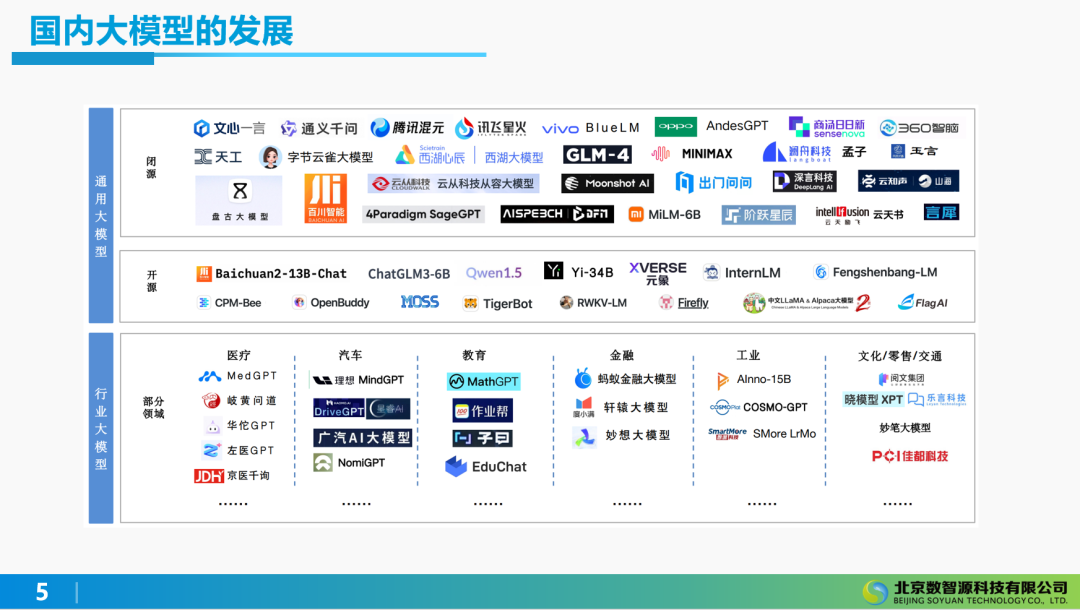Select the 4Paradigm SageGPT label
The image size is (1080, 610).
point(423,214)
